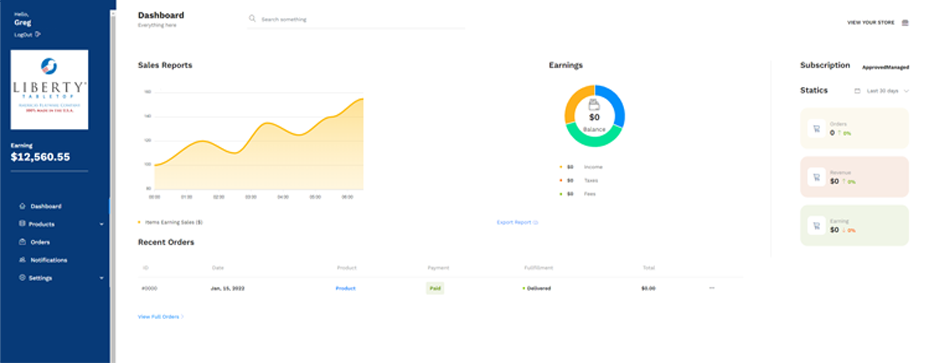This screenshot has height=363, width=929.
Task: Click order ID #0000
Action: [x=149, y=288]
